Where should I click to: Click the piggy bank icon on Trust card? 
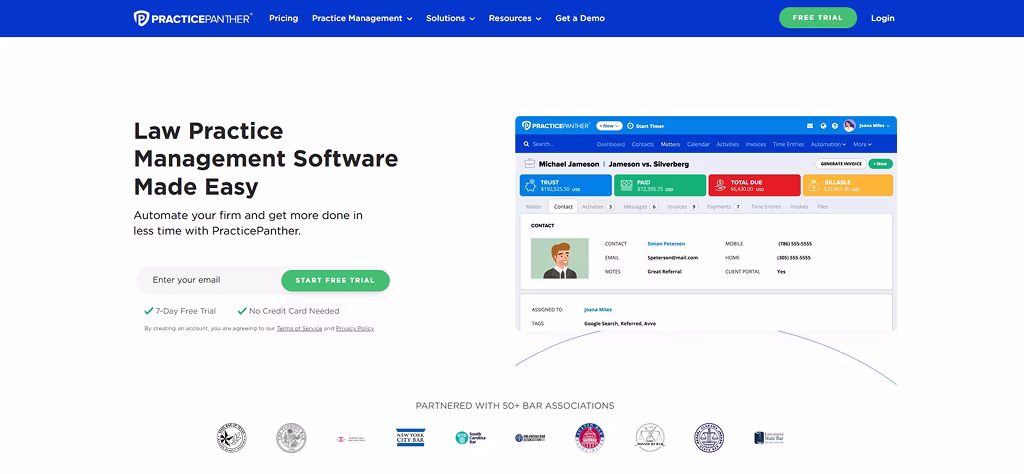[530, 185]
